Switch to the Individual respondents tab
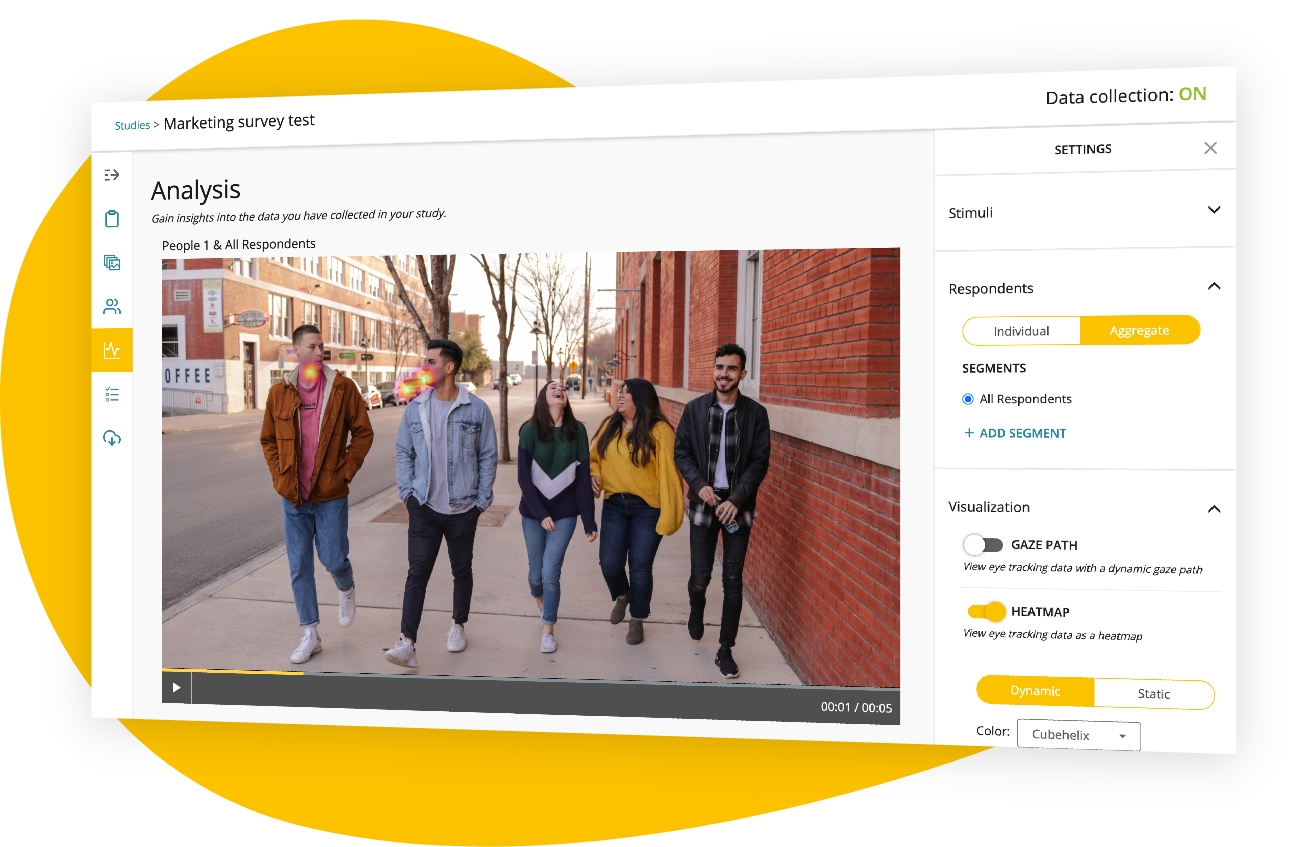 click(1021, 331)
